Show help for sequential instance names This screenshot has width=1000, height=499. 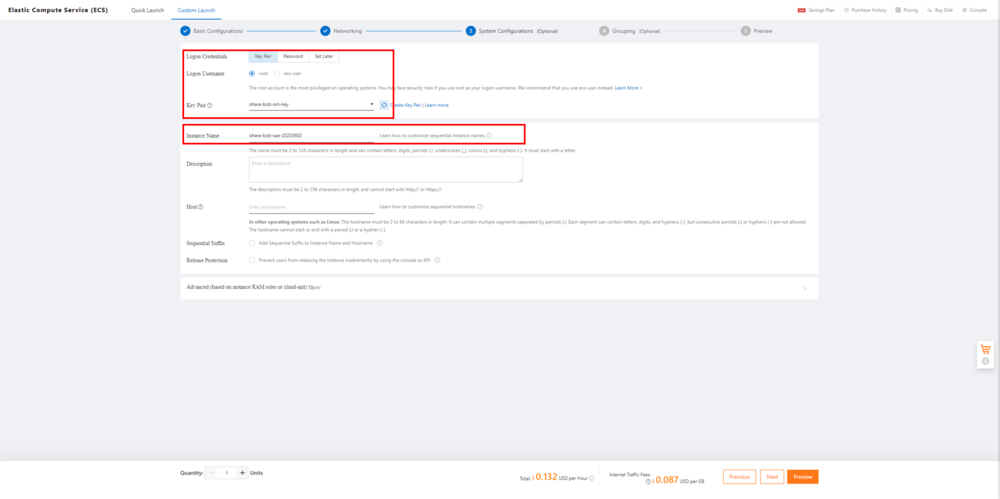[489, 136]
